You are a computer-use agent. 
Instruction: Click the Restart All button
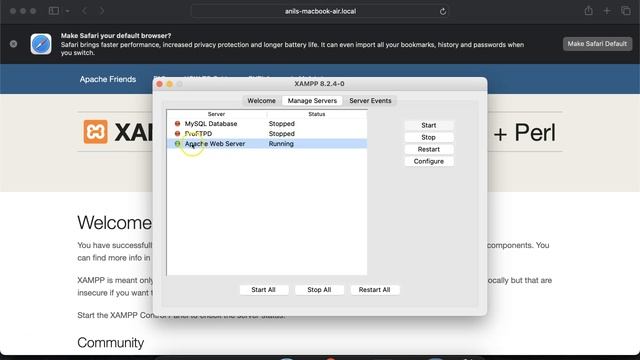pyautogui.click(x=374, y=290)
